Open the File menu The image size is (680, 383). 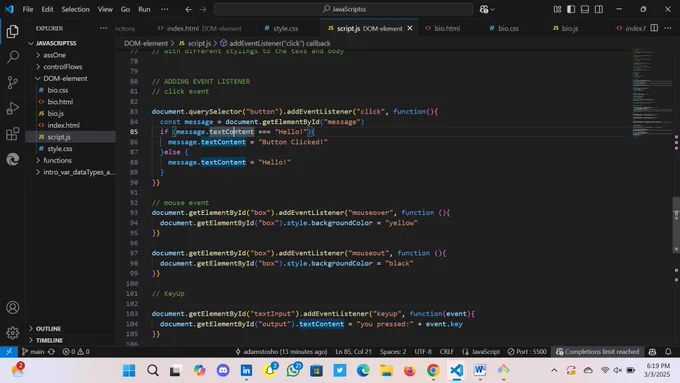click(28, 9)
